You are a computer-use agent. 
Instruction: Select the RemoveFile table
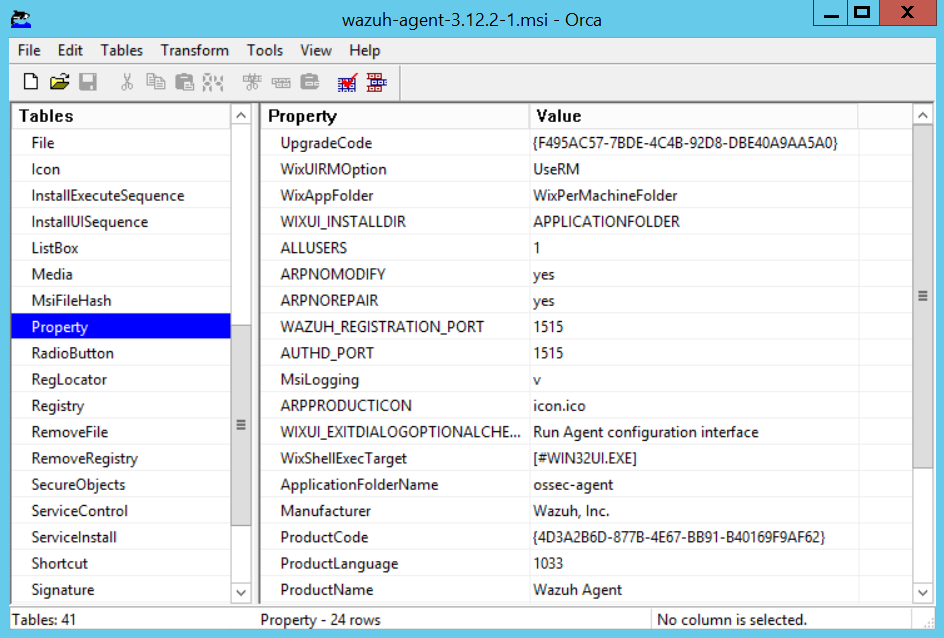pos(121,432)
